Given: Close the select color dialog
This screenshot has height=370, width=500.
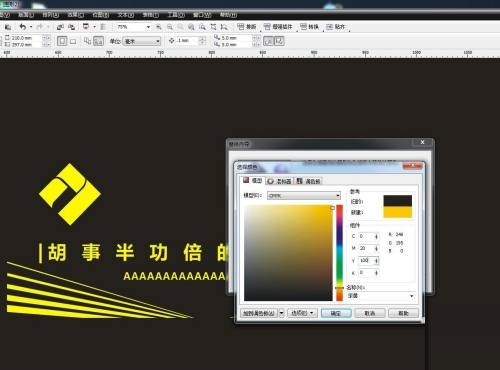Looking at the screenshot, I should [413, 166].
